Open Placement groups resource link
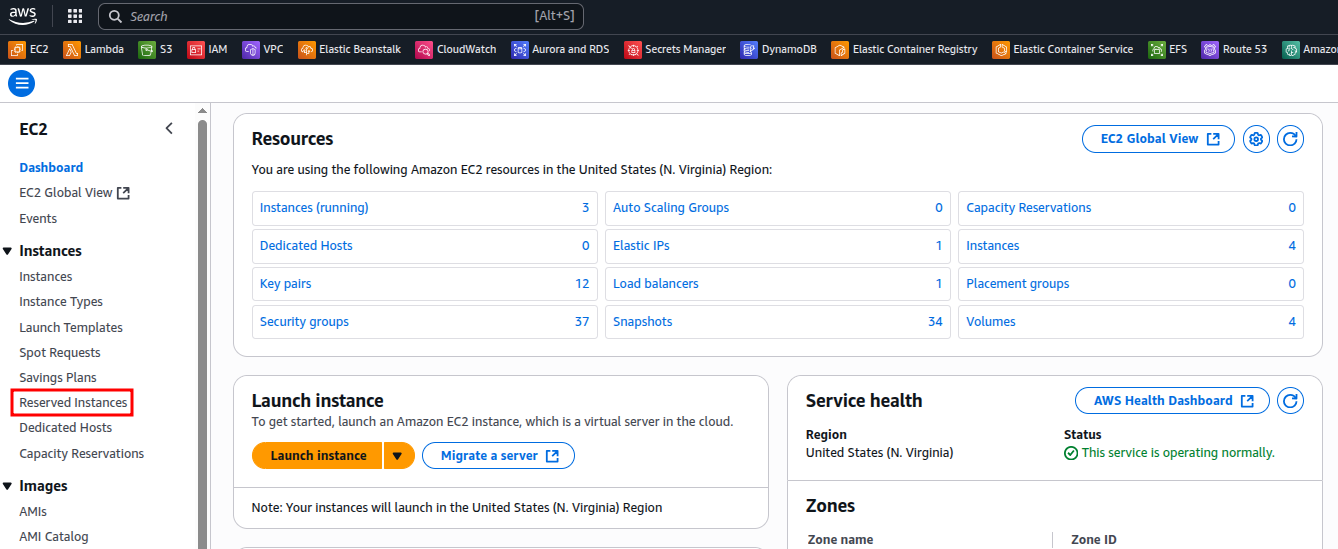 [1018, 284]
